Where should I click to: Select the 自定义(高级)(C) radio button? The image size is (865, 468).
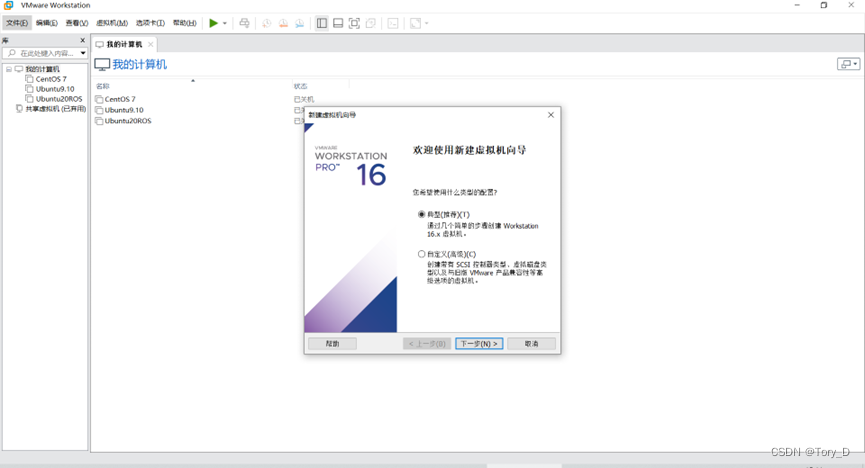pos(421,254)
